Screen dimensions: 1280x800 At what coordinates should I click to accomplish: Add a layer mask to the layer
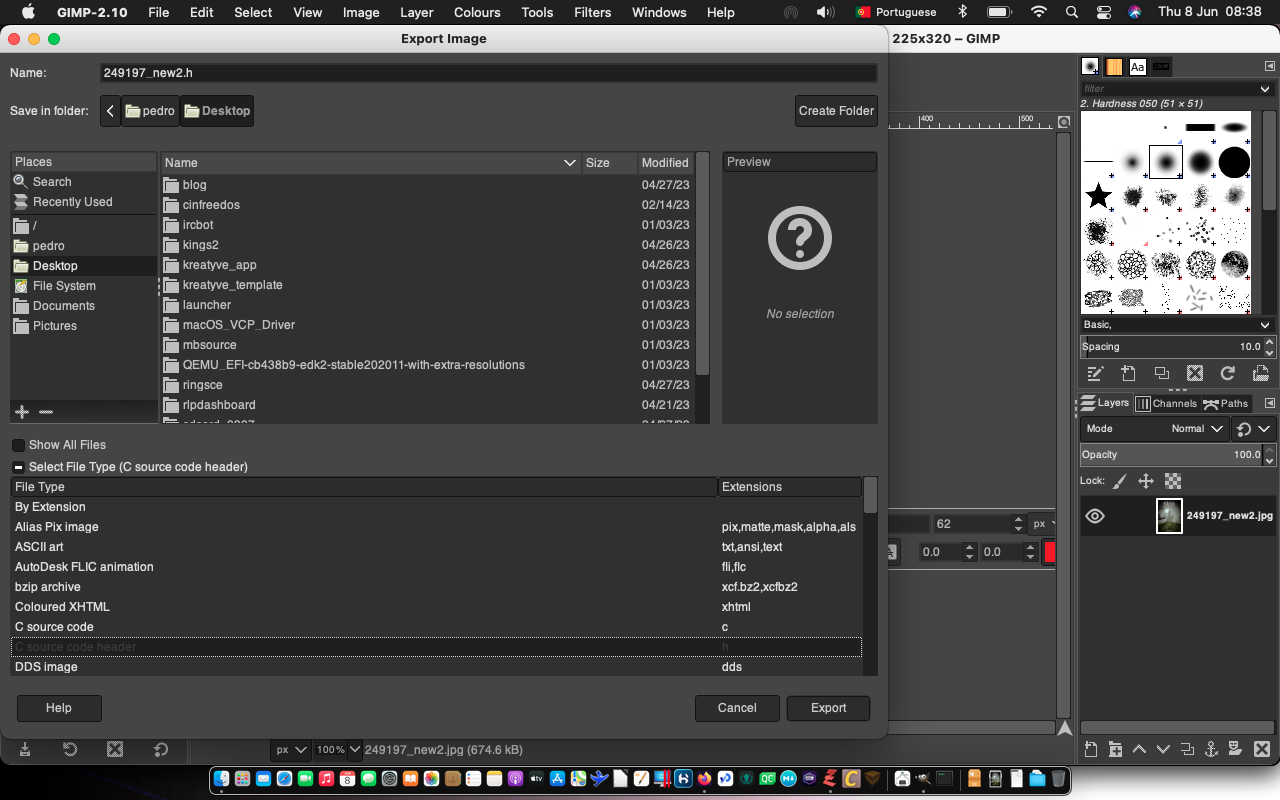tap(1234, 749)
